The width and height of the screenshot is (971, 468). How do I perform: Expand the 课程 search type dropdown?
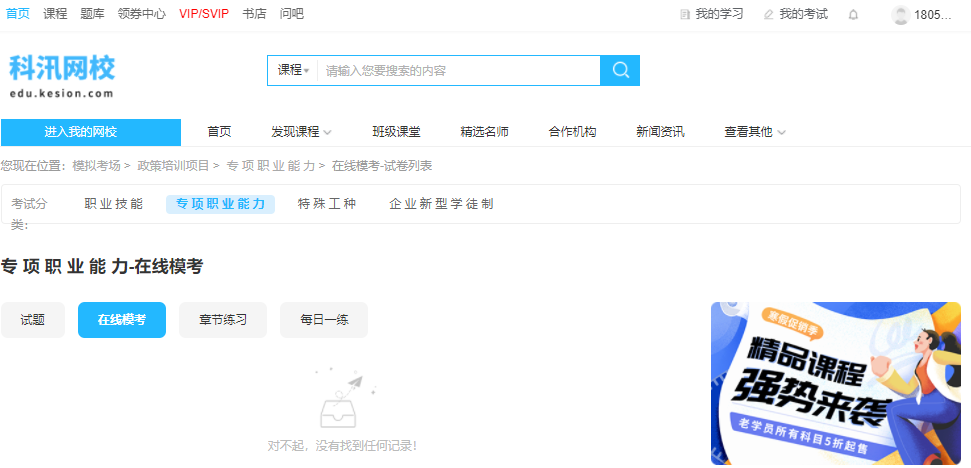293,70
